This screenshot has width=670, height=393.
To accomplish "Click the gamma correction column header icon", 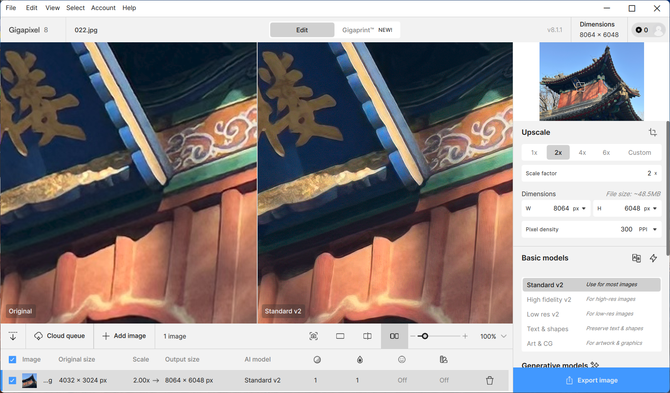I will point(444,360).
